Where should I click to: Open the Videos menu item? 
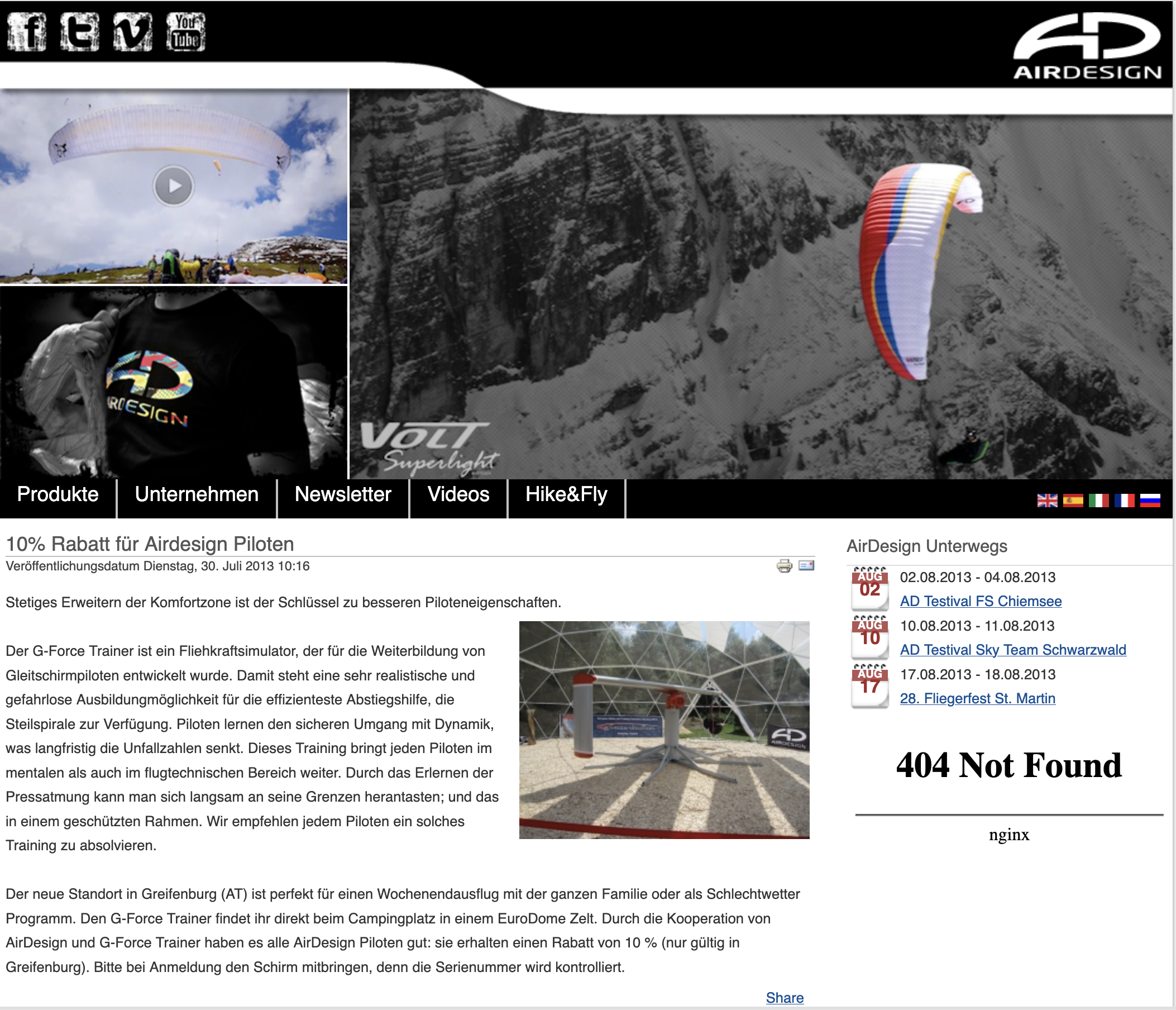[x=458, y=494]
